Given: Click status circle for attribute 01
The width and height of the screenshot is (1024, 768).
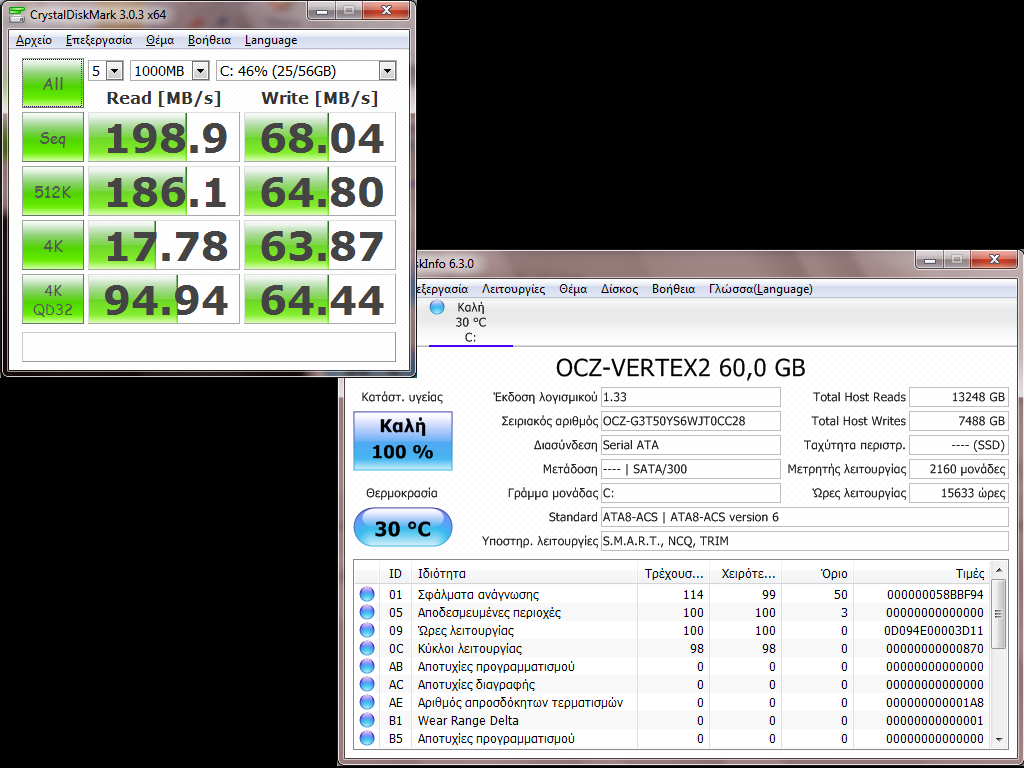Looking at the screenshot, I should click(x=367, y=594).
